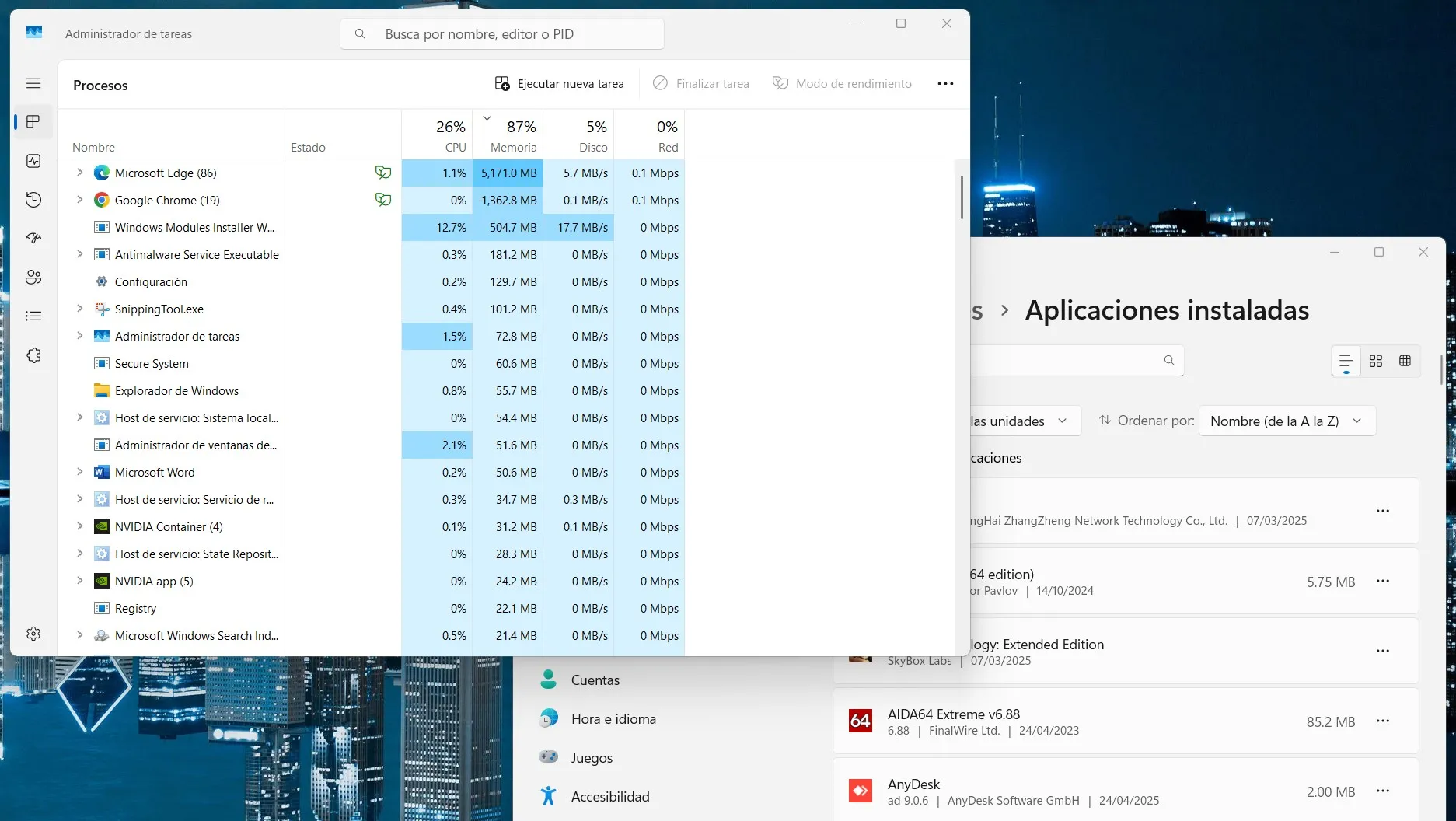The height and width of the screenshot is (821, 1456).
Task: Expand Antimalware Service Executable row
Action: point(79,254)
